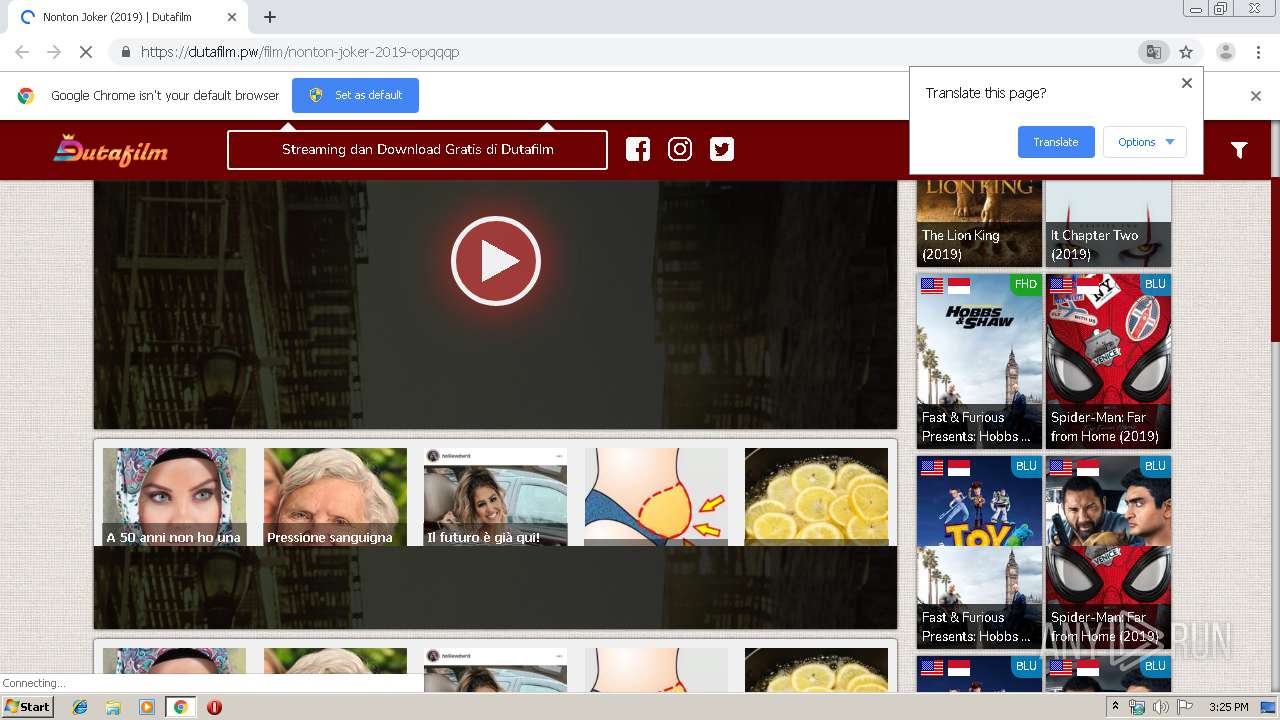Click 'Pressione sanguigna' ad thumbnail

point(335,497)
